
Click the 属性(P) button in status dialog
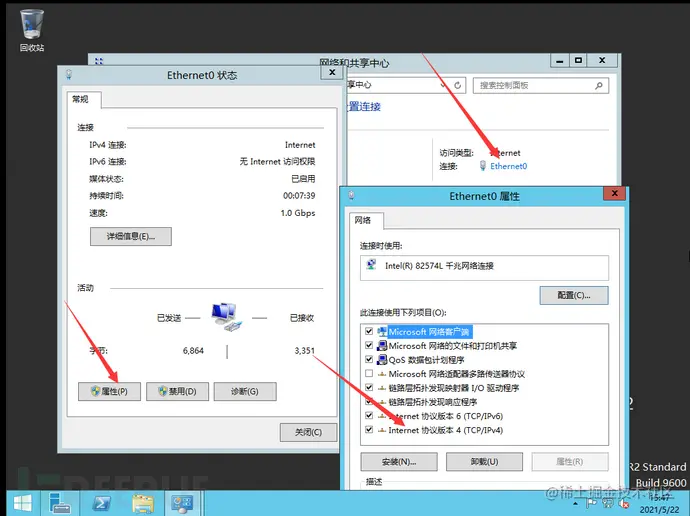[110, 391]
